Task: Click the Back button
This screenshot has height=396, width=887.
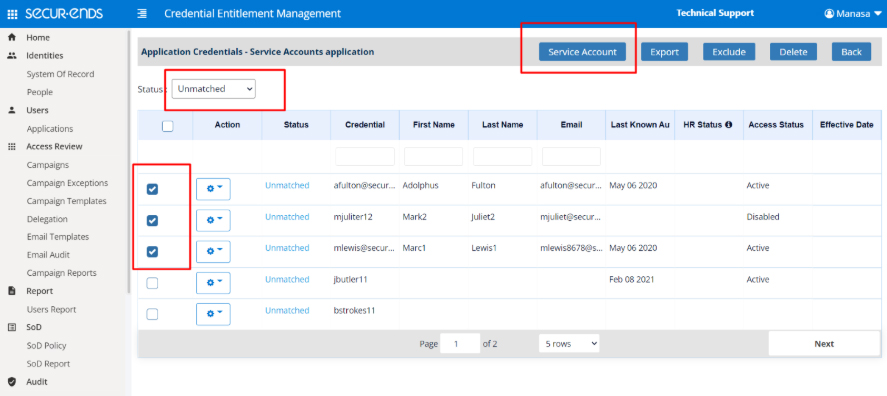Action: (851, 51)
